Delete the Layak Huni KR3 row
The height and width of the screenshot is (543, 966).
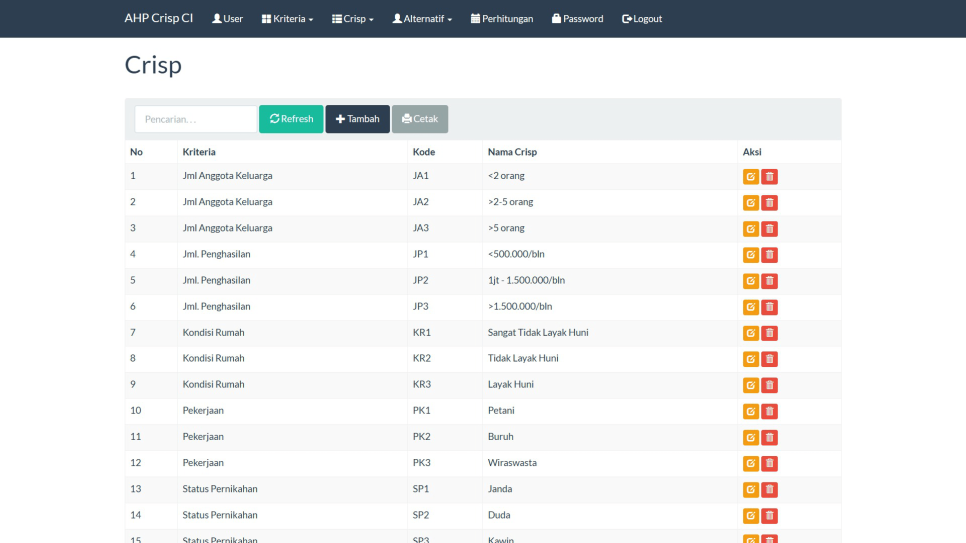click(x=769, y=385)
